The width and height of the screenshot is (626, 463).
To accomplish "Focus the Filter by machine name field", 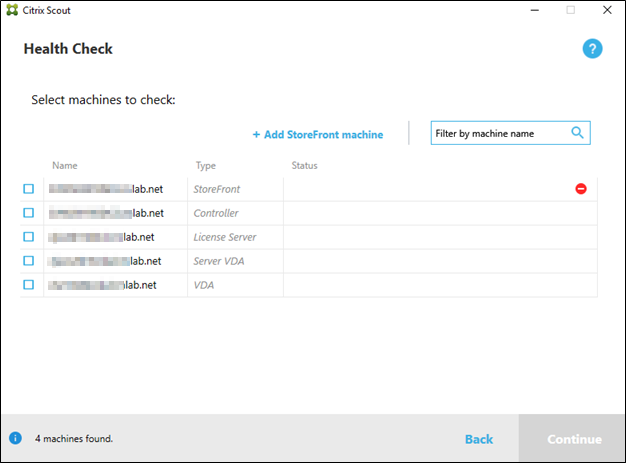I will 510,133.
